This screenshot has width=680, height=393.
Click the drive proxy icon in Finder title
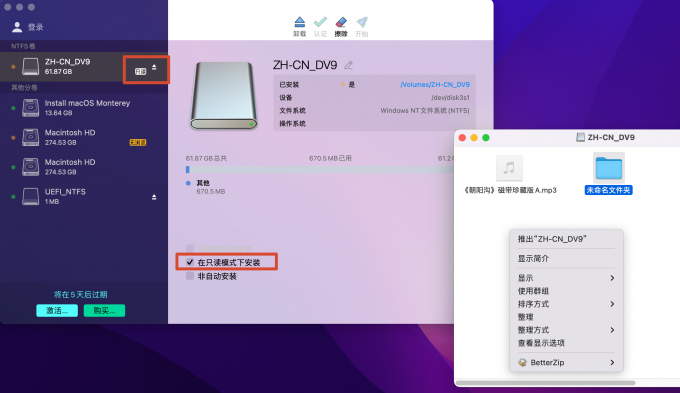[580, 138]
